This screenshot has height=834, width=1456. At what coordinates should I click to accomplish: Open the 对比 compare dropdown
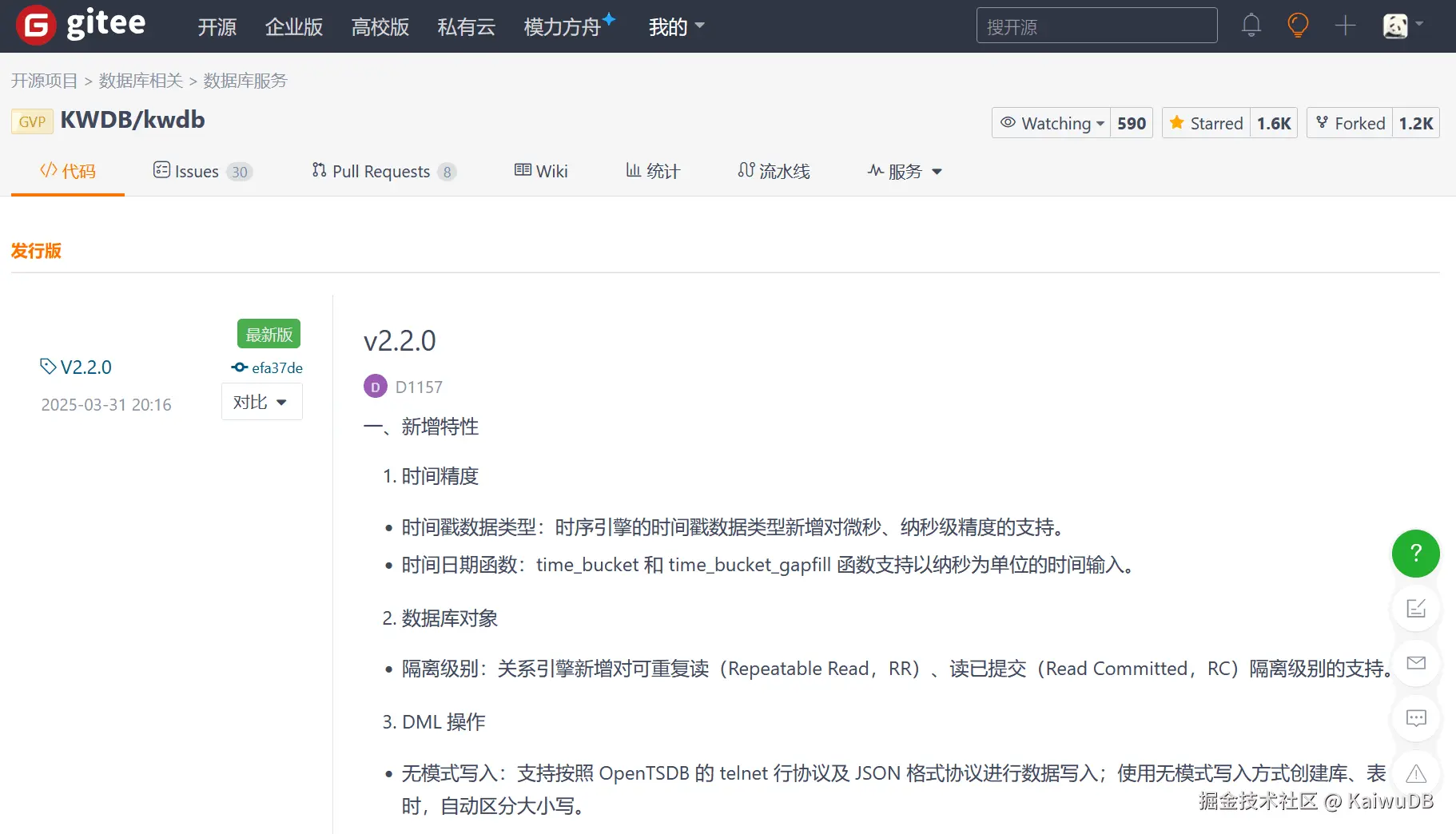click(x=261, y=402)
